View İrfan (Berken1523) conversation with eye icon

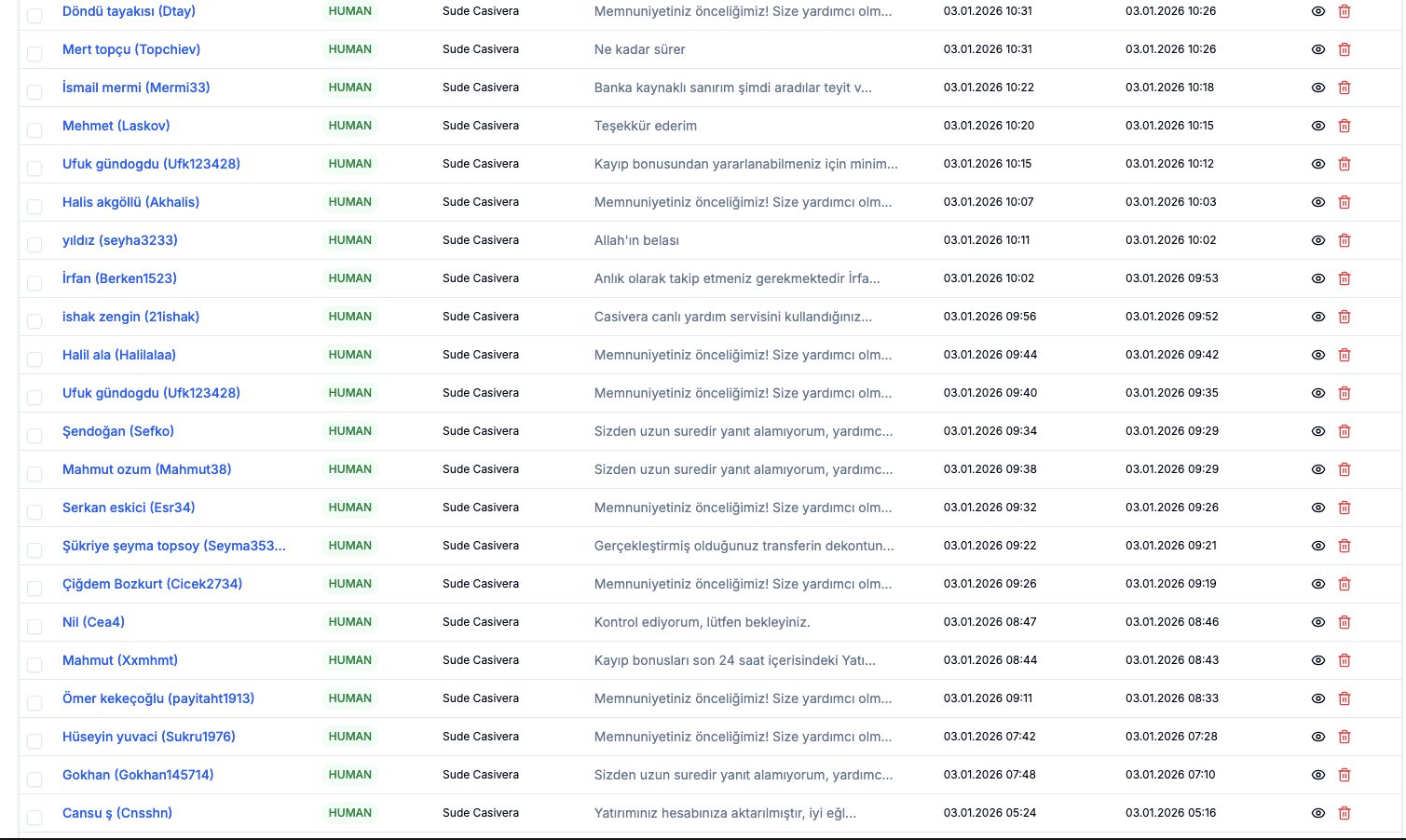pos(1317,278)
